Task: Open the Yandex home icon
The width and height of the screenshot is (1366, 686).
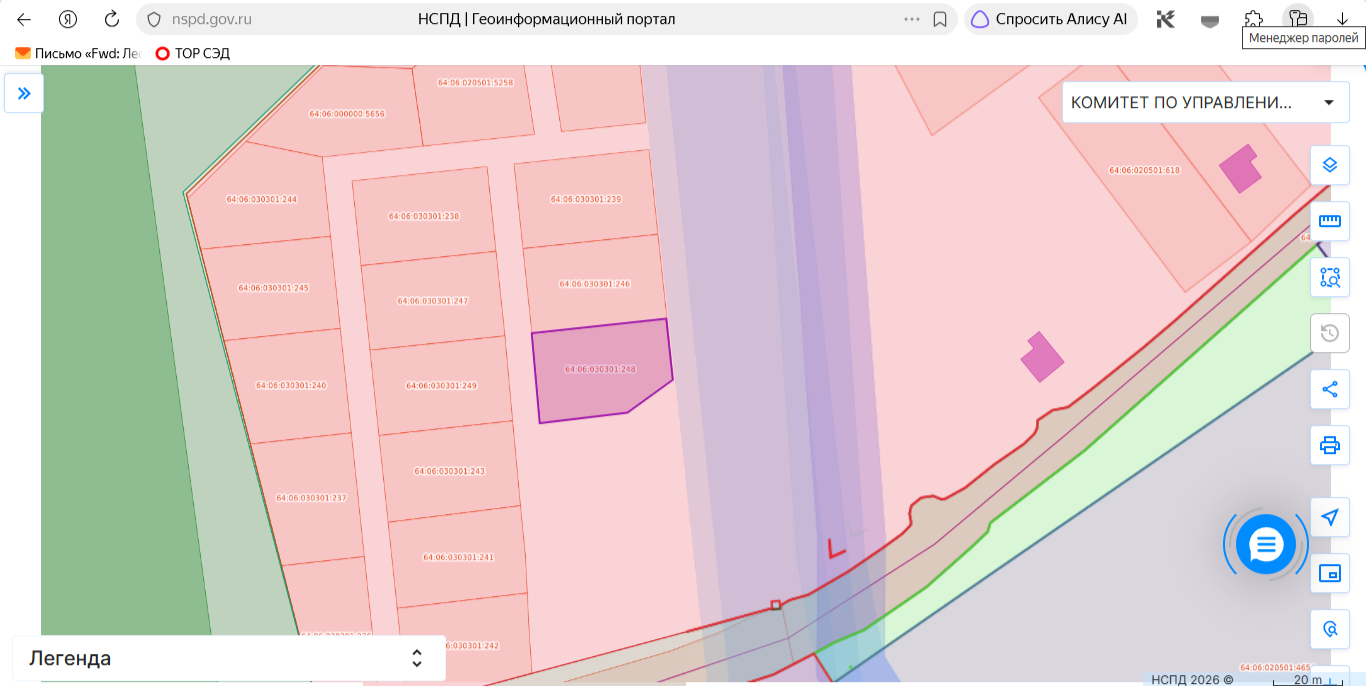Action: [68, 19]
